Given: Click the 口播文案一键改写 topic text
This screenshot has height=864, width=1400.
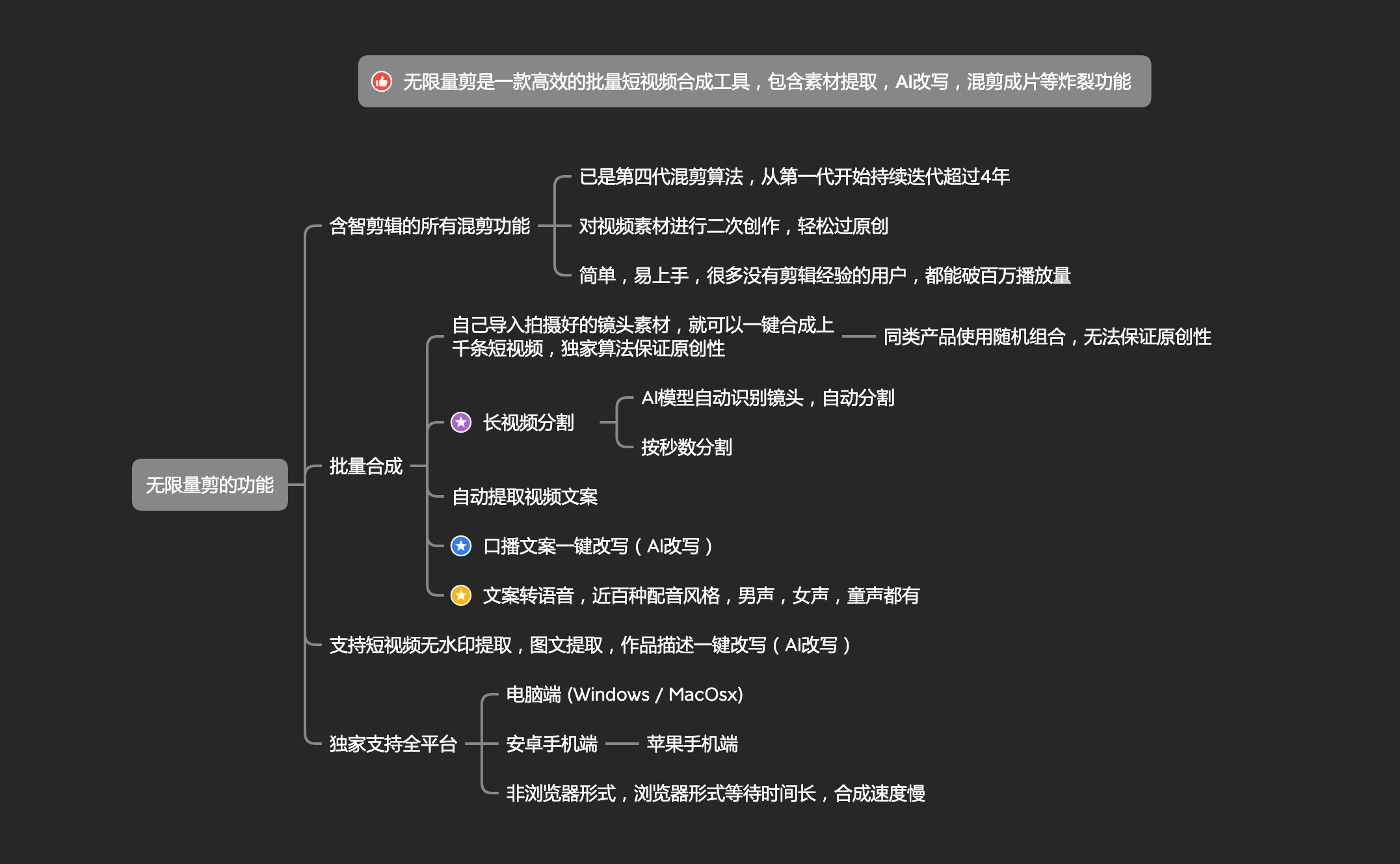Looking at the screenshot, I should click(597, 547).
